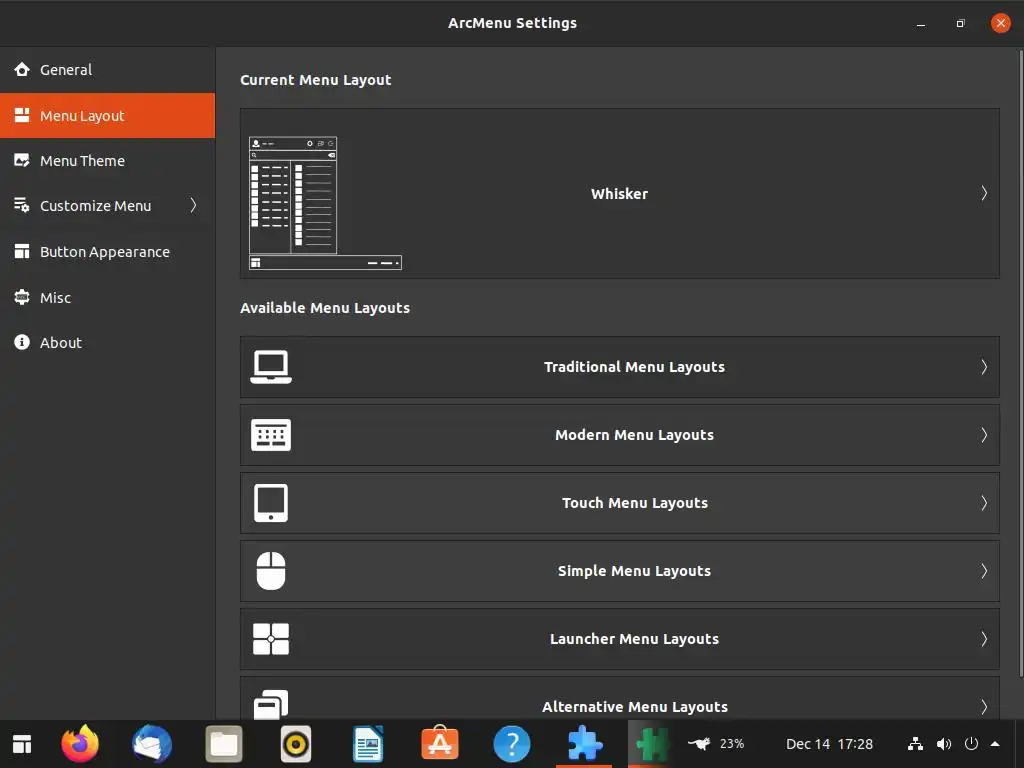1024x768 pixels.
Task: Click the list-gear icon beside Customize Menu
Action: click(x=22, y=205)
